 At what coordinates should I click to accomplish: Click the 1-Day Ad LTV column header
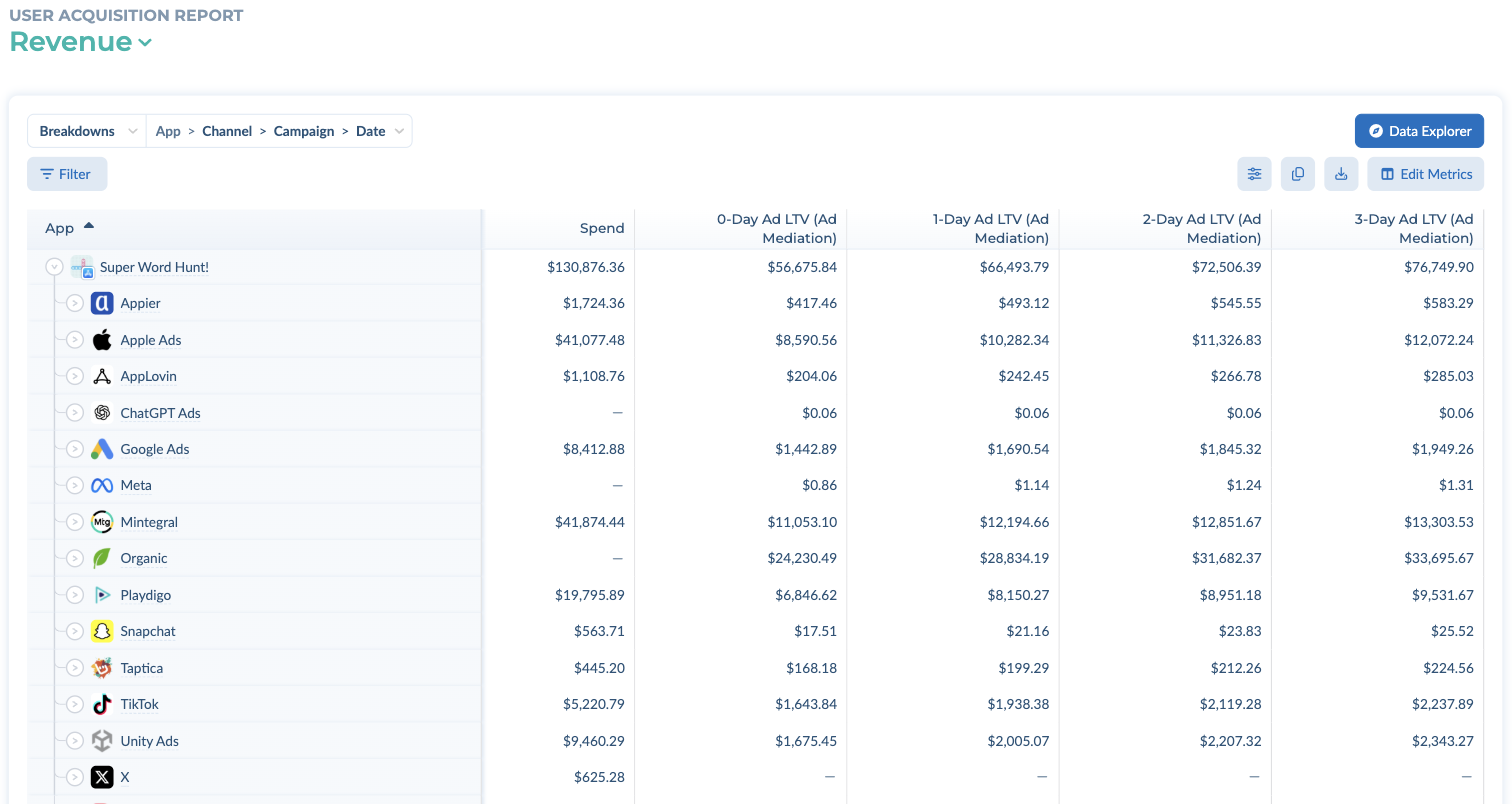990,228
